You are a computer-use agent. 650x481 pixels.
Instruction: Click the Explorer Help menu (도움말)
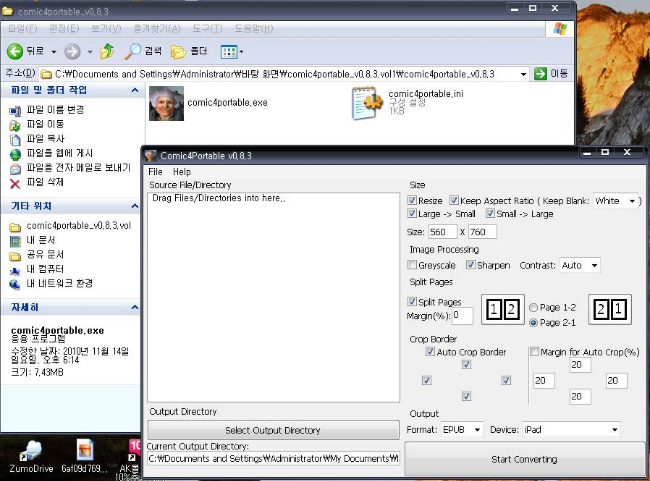point(254,29)
